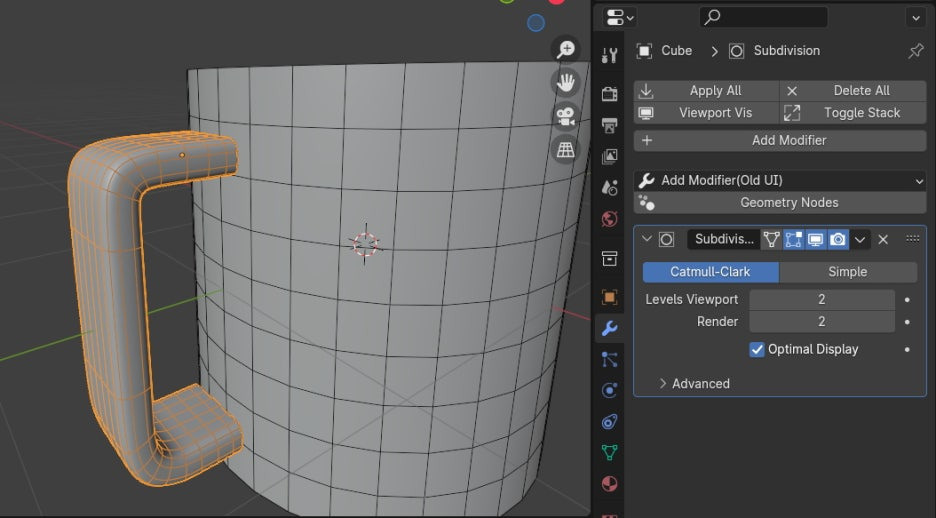
Task: Open the Particles properties tab
Action: (x=609, y=359)
